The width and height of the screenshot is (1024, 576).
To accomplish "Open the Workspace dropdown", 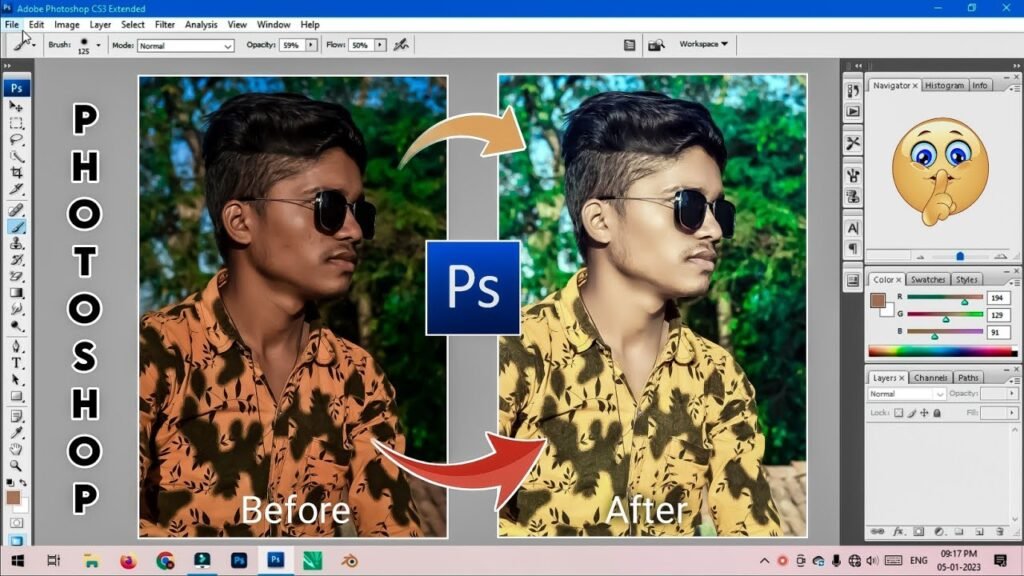I will [x=703, y=44].
